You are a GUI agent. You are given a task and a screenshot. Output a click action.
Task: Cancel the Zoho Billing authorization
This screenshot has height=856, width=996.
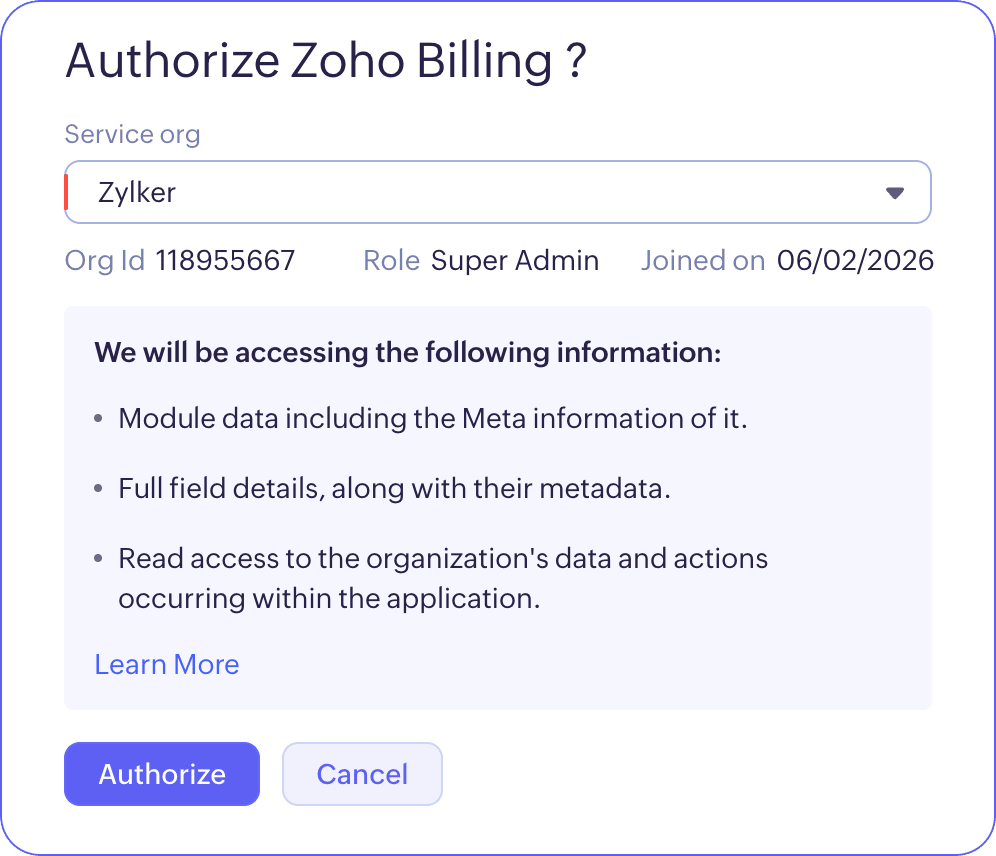click(362, 774)
